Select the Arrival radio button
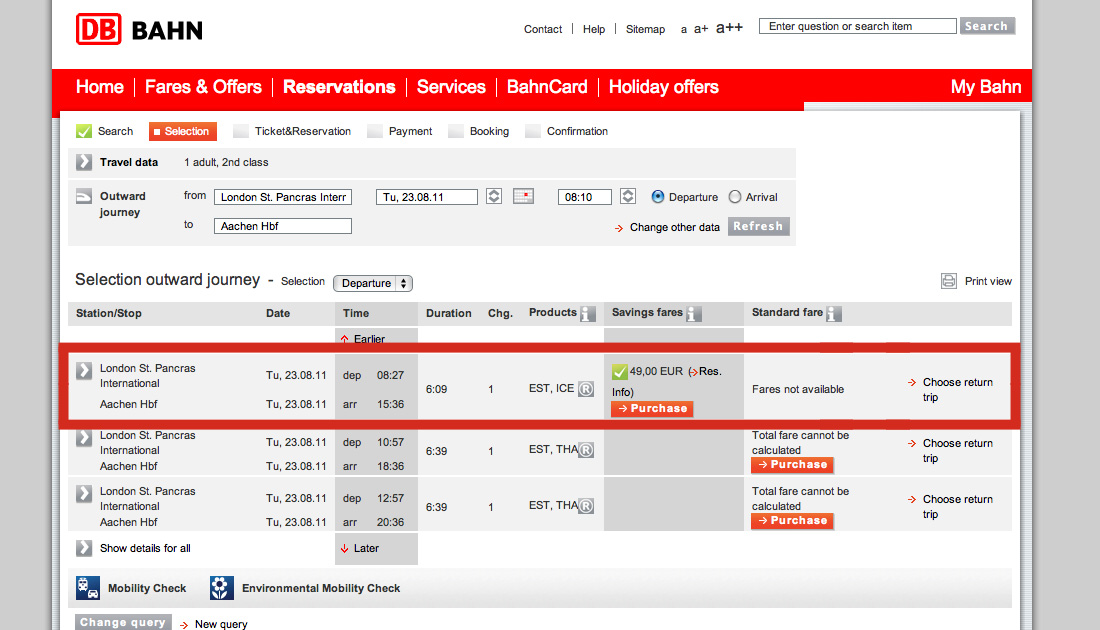1100x630 pixels. (735, 197)
